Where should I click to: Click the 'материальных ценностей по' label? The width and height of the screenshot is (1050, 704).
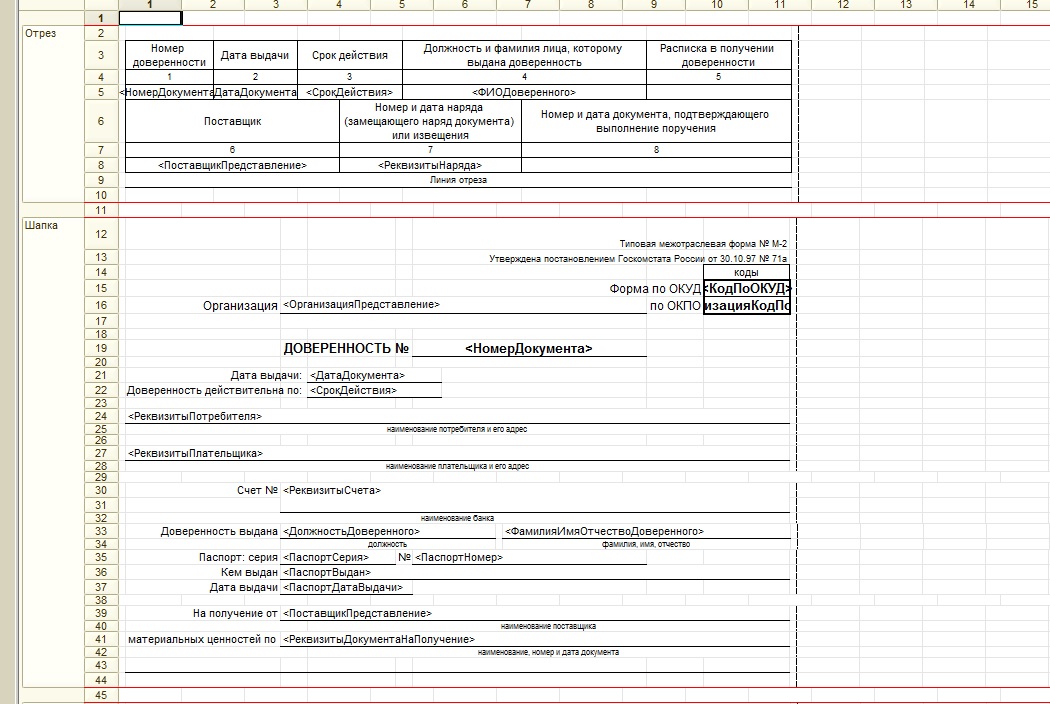202,640
